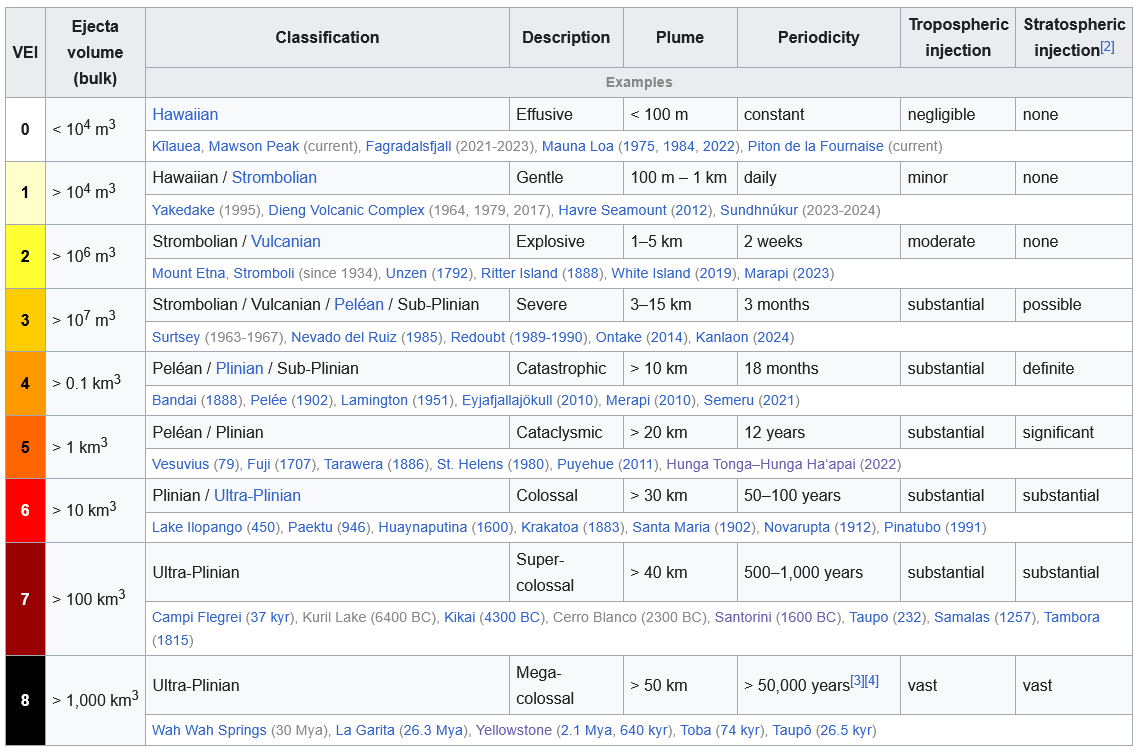Viewport: 1140px width, 752px height.
Task: Open the St. Helens link
Action: (x=470, y=464)
